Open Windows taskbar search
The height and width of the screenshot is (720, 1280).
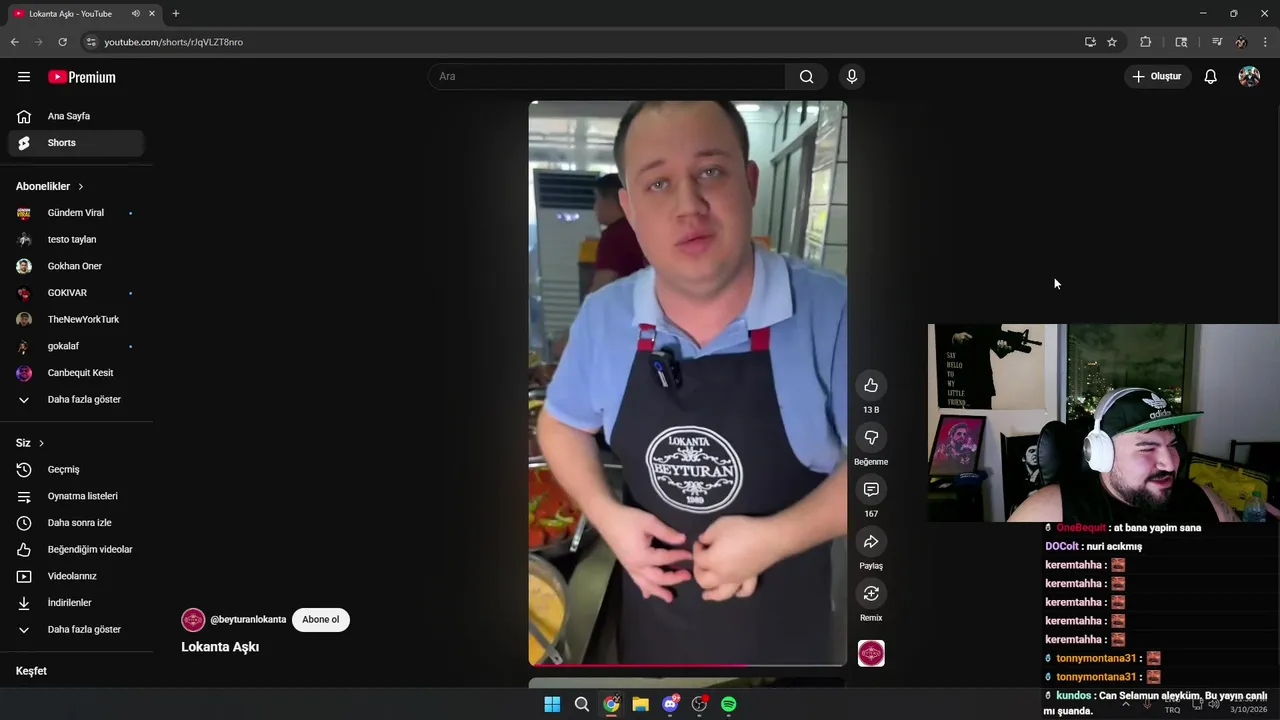(582, 704)
